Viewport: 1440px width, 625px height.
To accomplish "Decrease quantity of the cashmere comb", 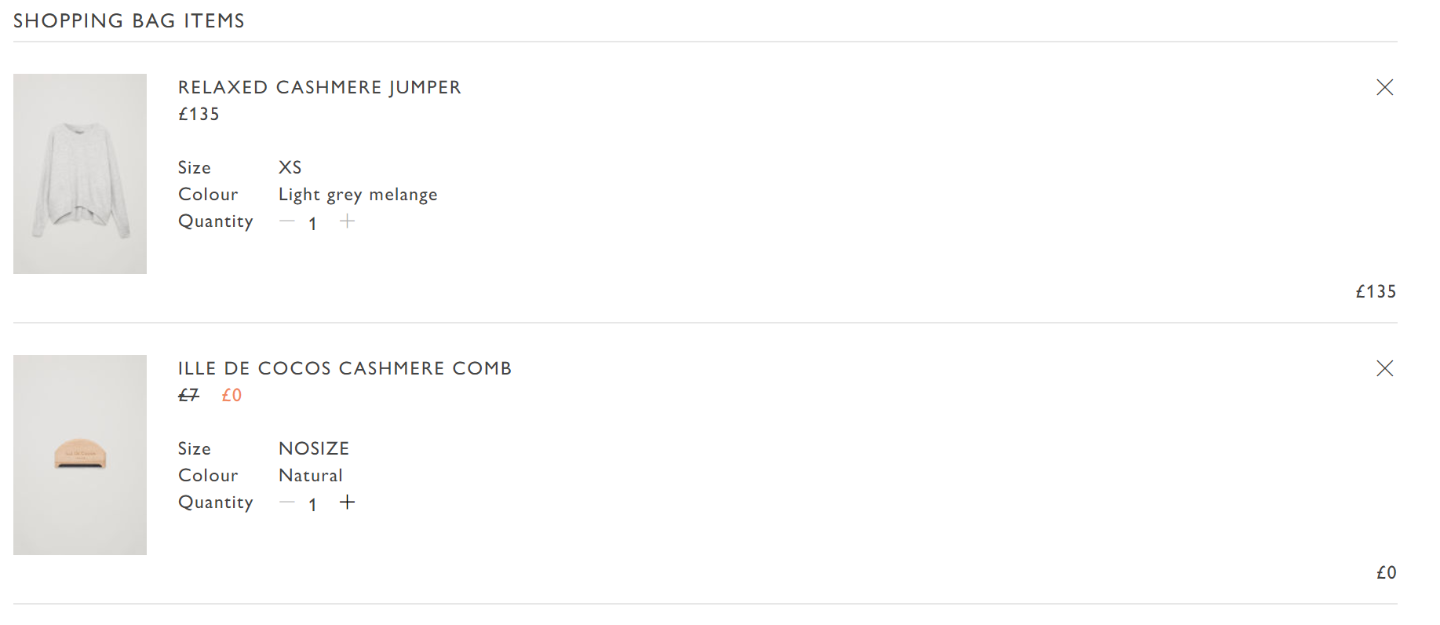I will (287, 502).
